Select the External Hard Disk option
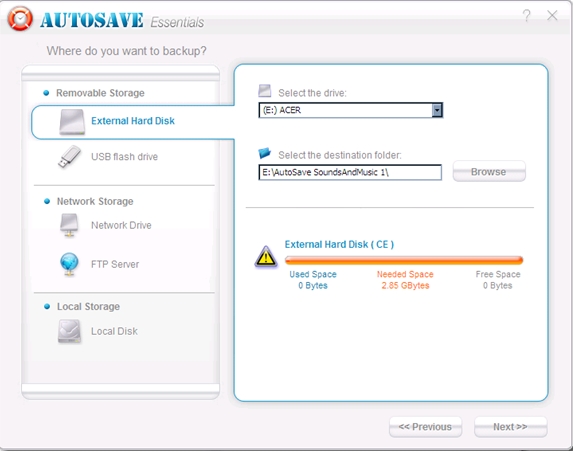The height and width of the screenshot is (452, 574). [x=133, y=121]
